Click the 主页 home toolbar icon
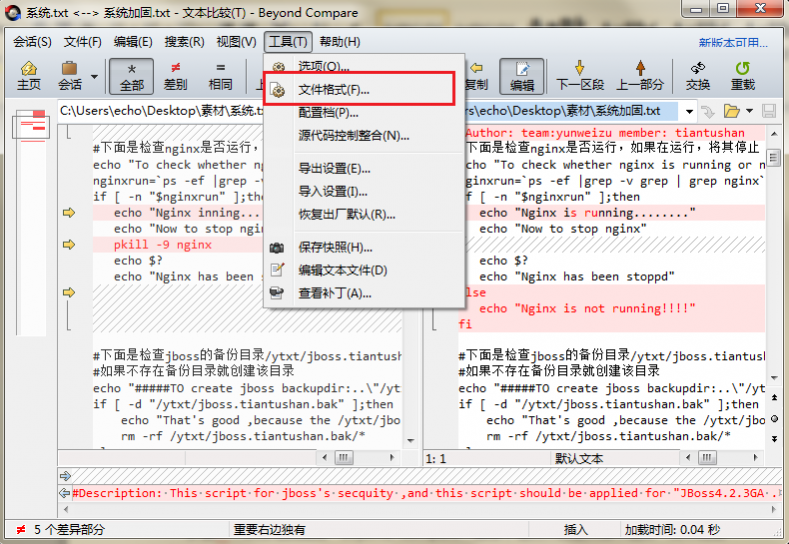 29,75
